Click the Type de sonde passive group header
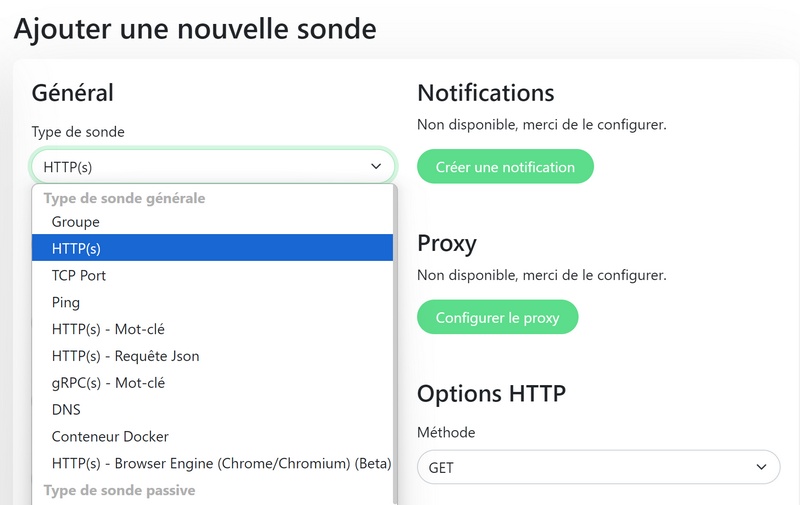The image size is (800, 505). pyautogui.click(x=119, y=491)
